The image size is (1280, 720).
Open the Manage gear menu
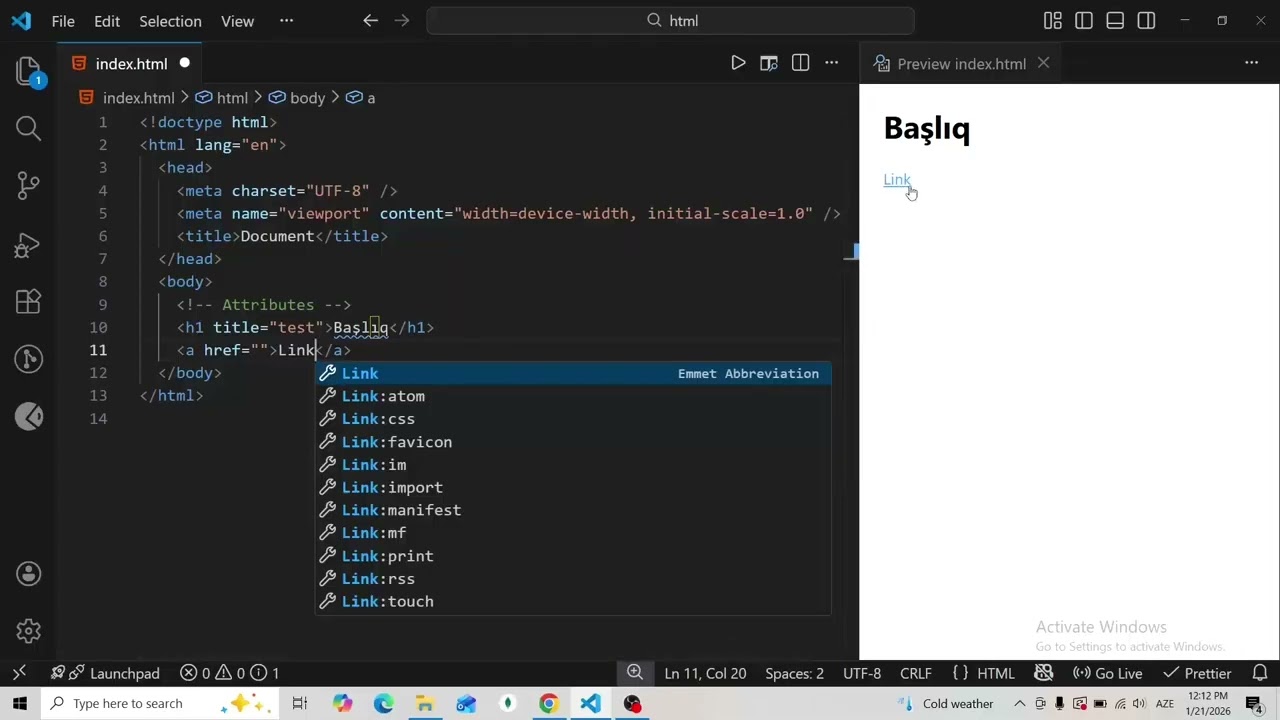(x=28, y=631)
